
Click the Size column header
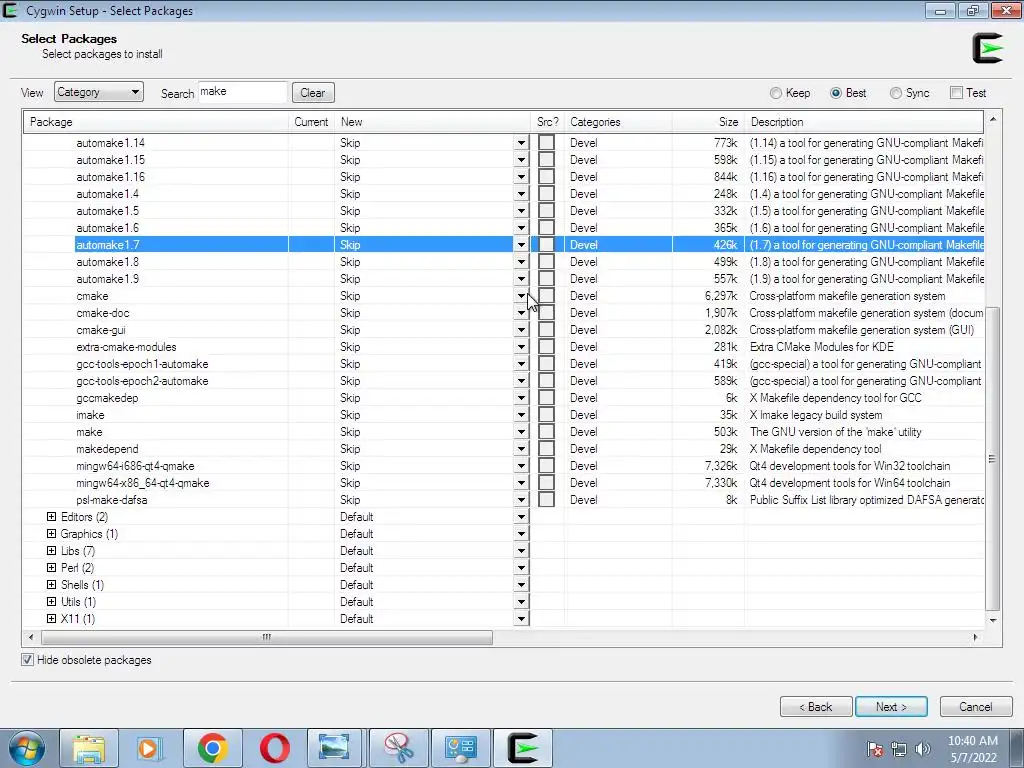point(709,122)
